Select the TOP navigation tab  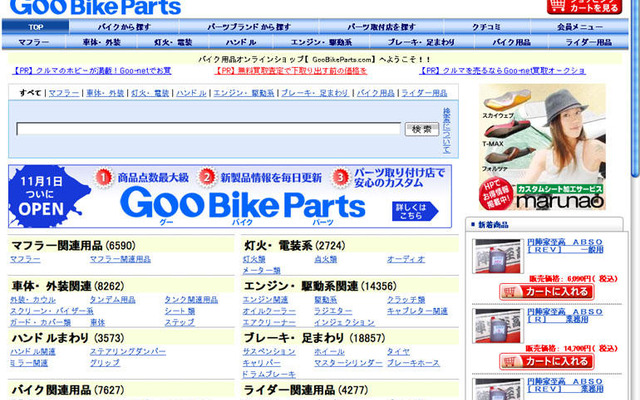(x=36, y=27)
